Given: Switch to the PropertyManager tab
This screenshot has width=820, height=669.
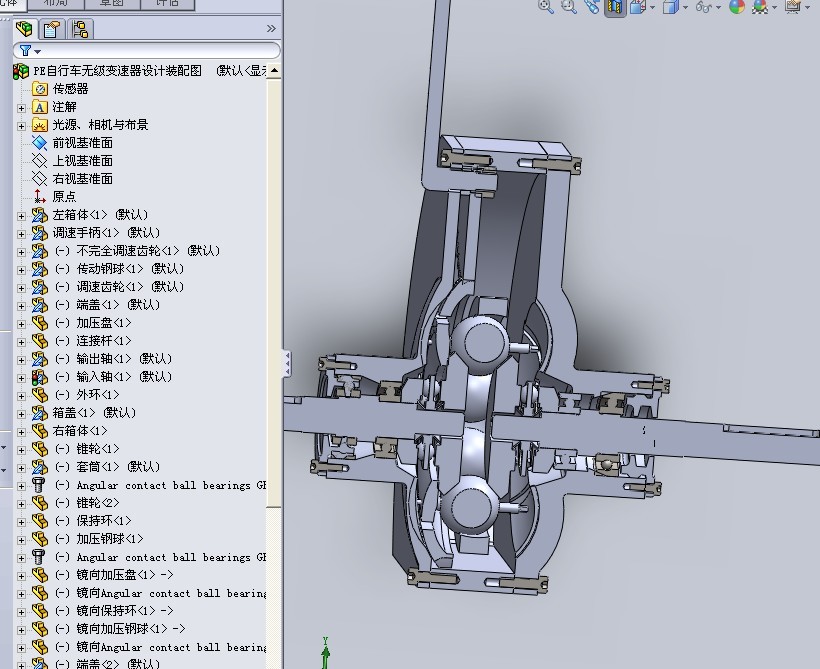Looking at the screenshot, I should click(52, 29).
